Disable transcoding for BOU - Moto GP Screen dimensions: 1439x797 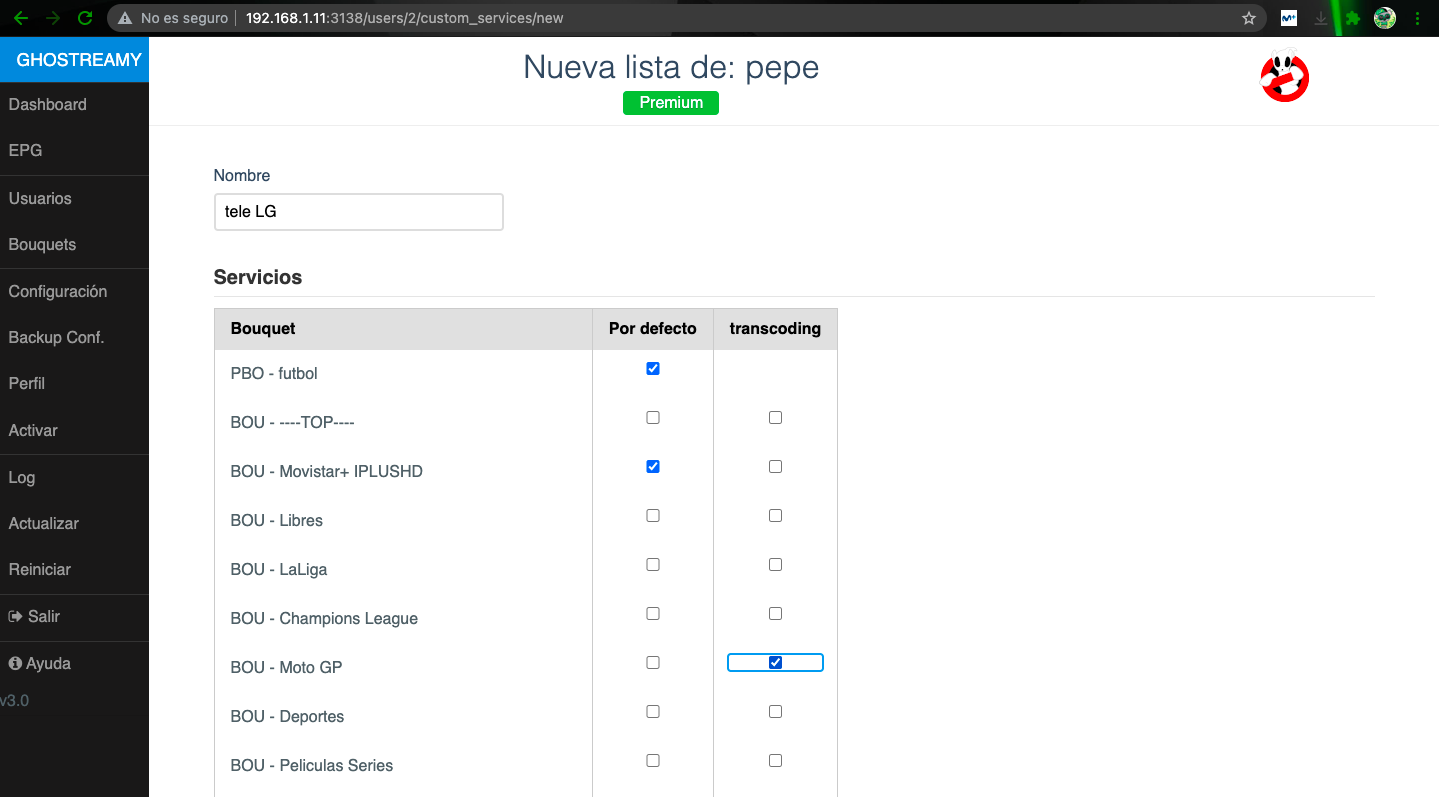pyautogui.click(x=775, y=663)
